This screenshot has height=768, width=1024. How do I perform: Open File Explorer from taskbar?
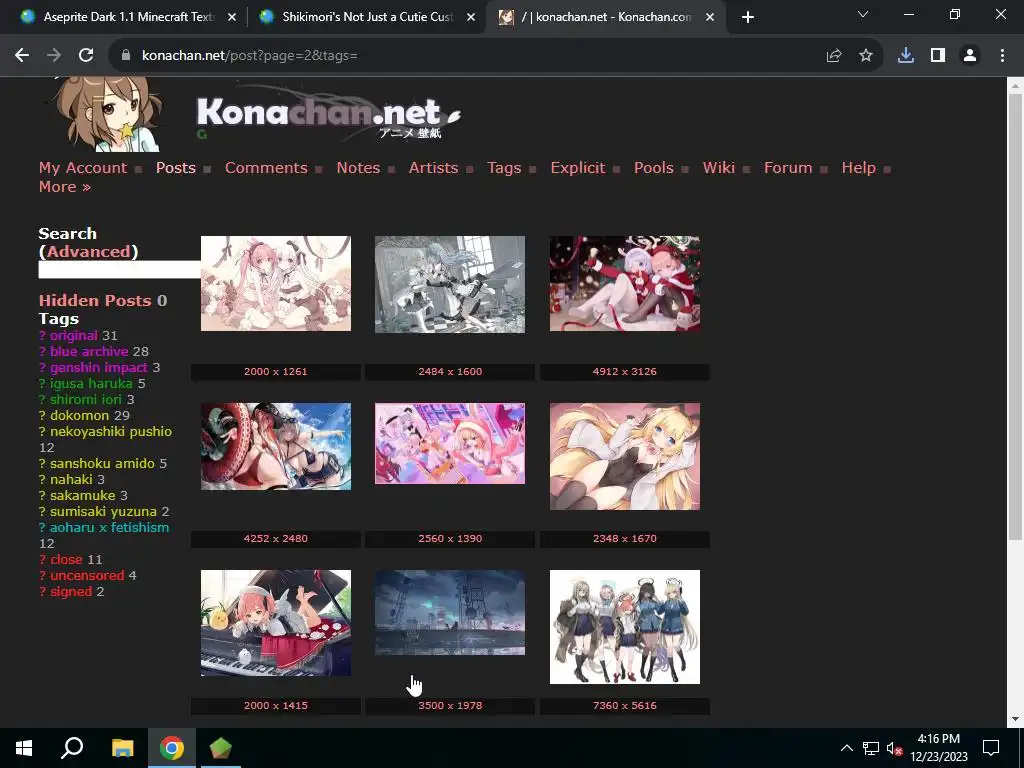(122, 748)
